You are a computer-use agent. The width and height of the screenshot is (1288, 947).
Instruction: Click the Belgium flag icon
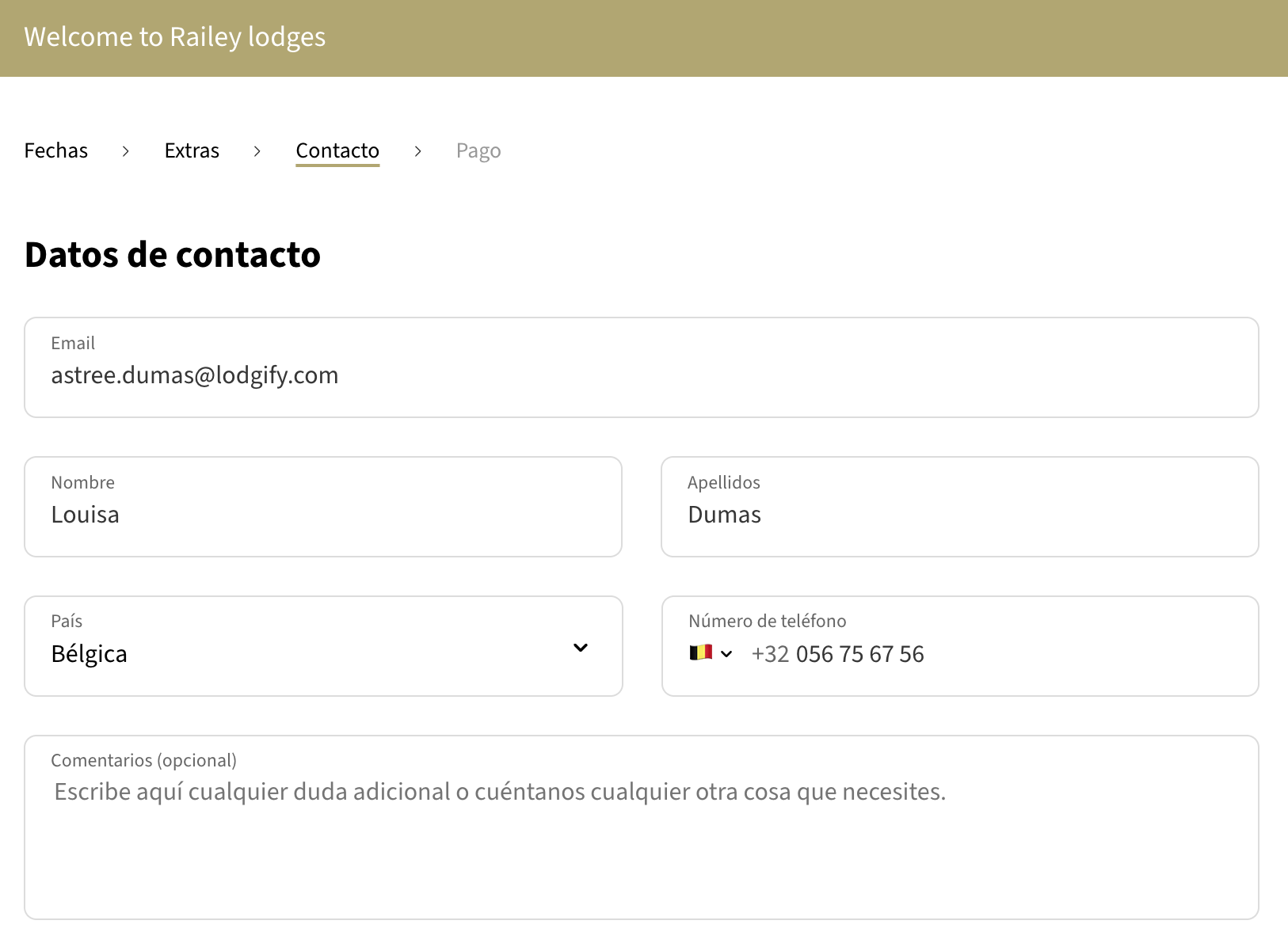coord(700,652)
